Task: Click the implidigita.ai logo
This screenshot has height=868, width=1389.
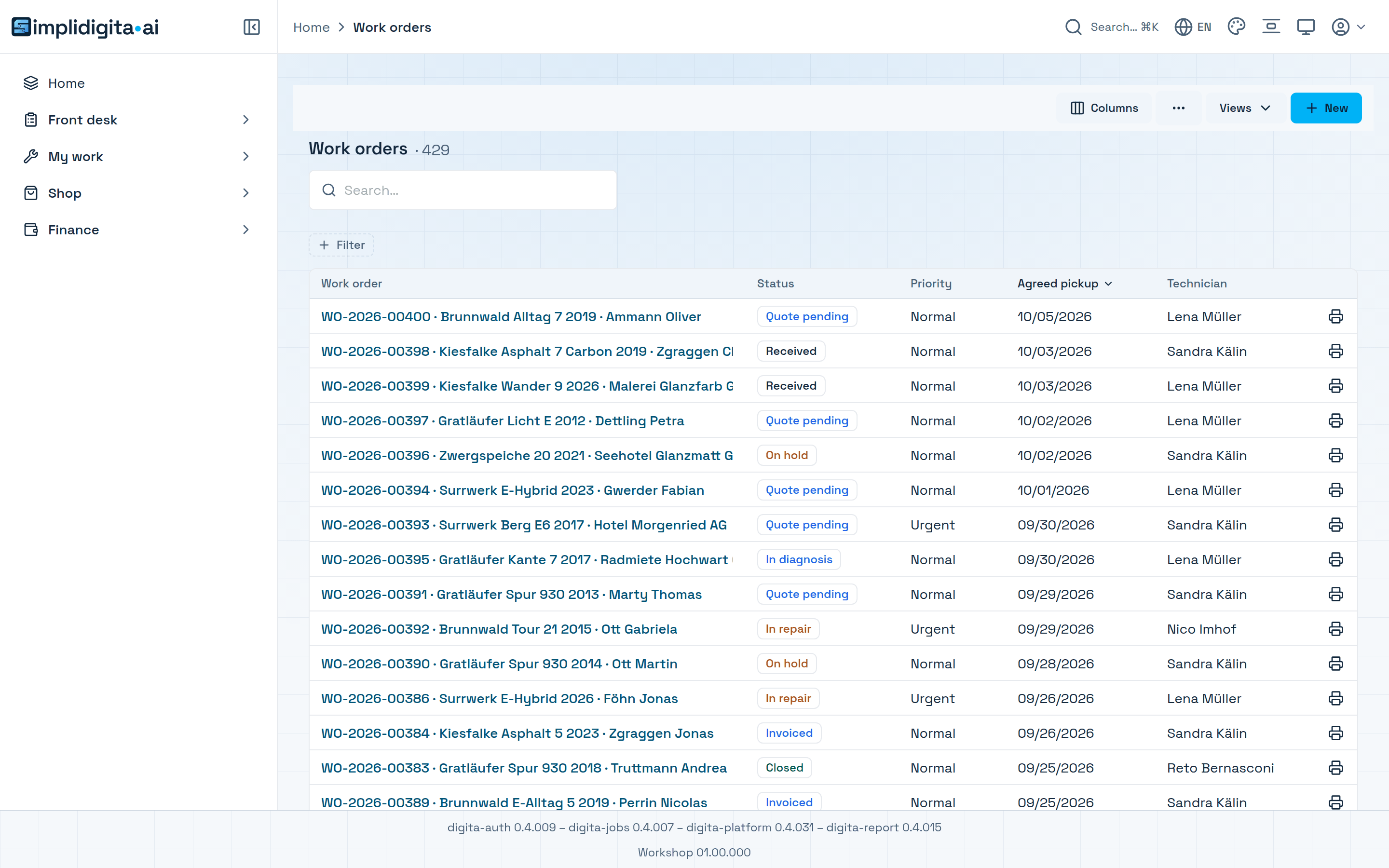Action: click(85, 27)
